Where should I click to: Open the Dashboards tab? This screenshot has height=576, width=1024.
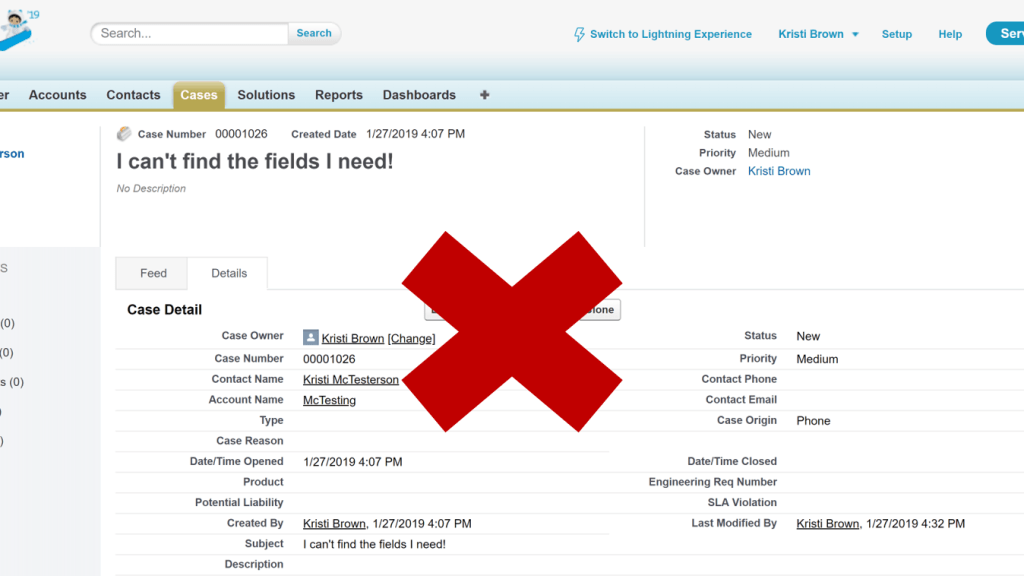click(419, 95)
